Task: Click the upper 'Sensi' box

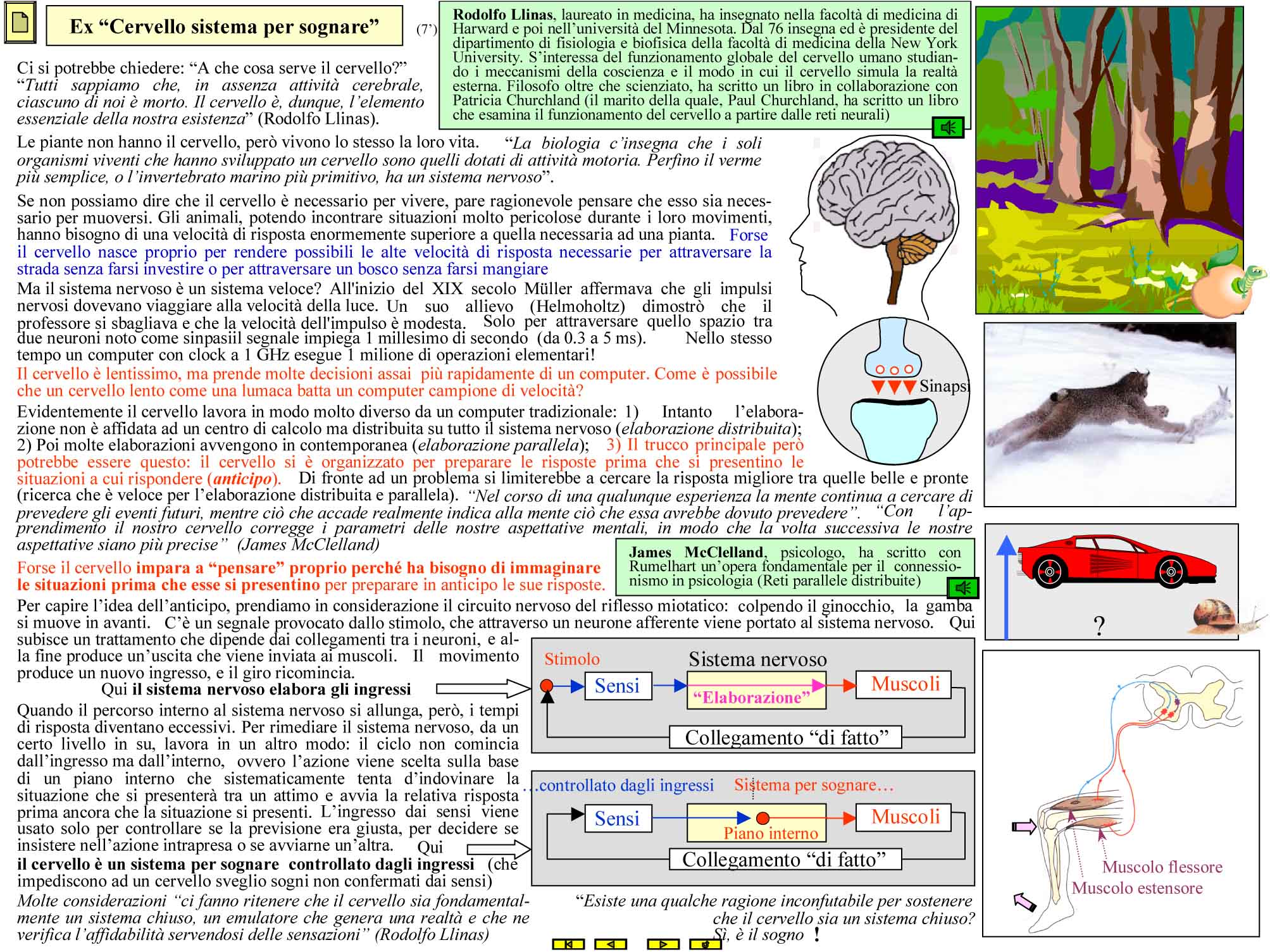Action: pos(617,686)
